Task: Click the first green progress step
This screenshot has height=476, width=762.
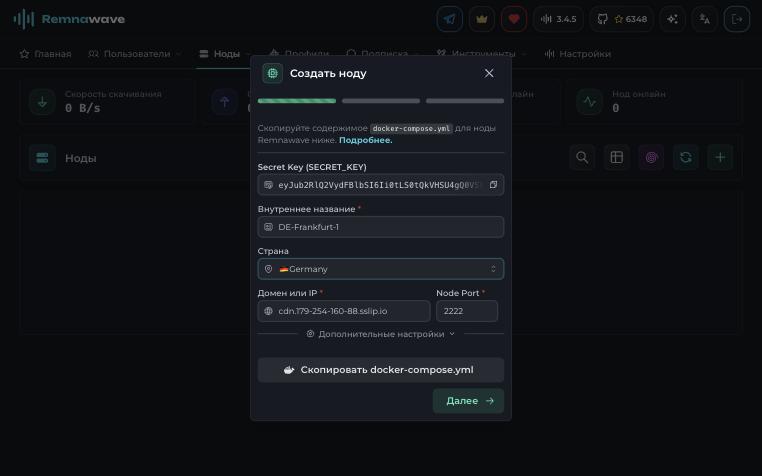Action: click(297, 101)
